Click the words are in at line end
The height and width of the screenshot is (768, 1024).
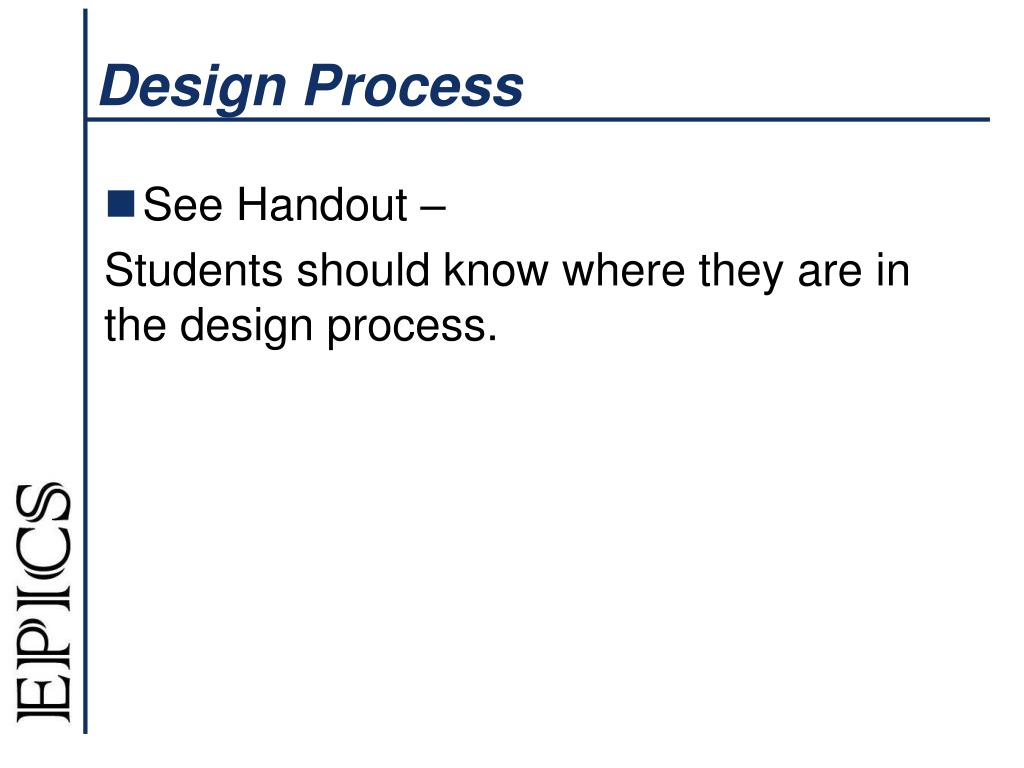[854, 270]
